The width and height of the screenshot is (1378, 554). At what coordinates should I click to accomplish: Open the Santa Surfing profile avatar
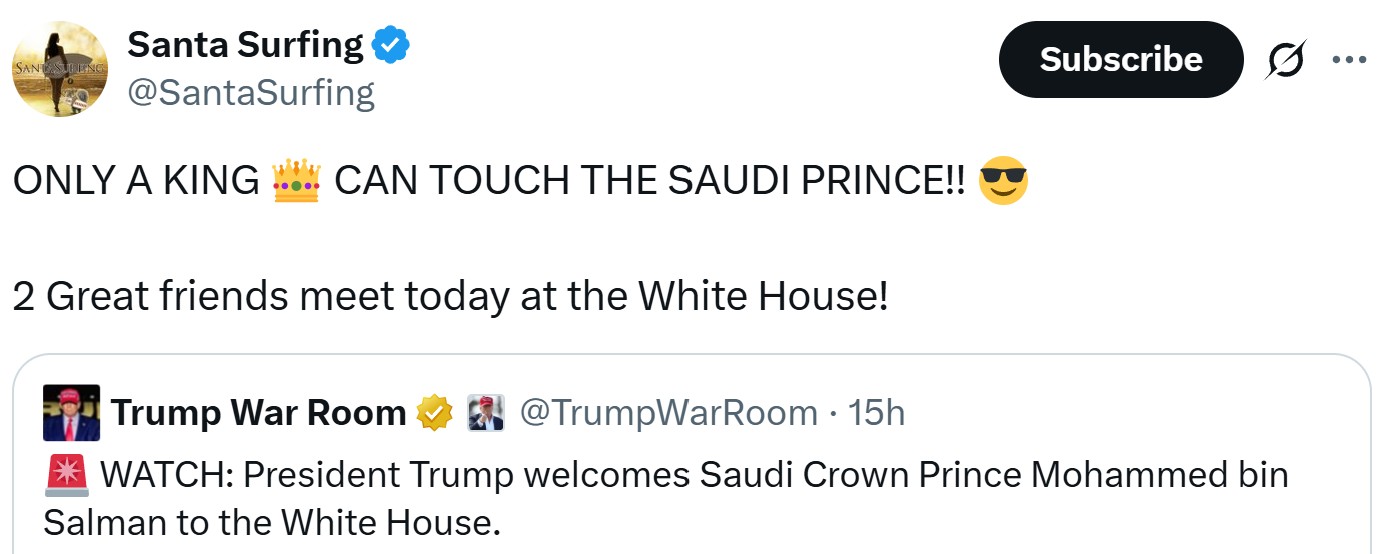[x=60, y=69]
